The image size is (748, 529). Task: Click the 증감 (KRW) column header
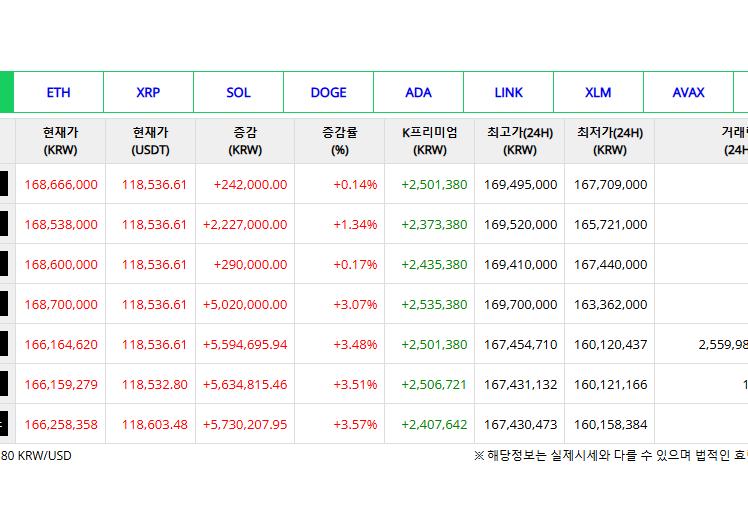click(x=245, y=141)
